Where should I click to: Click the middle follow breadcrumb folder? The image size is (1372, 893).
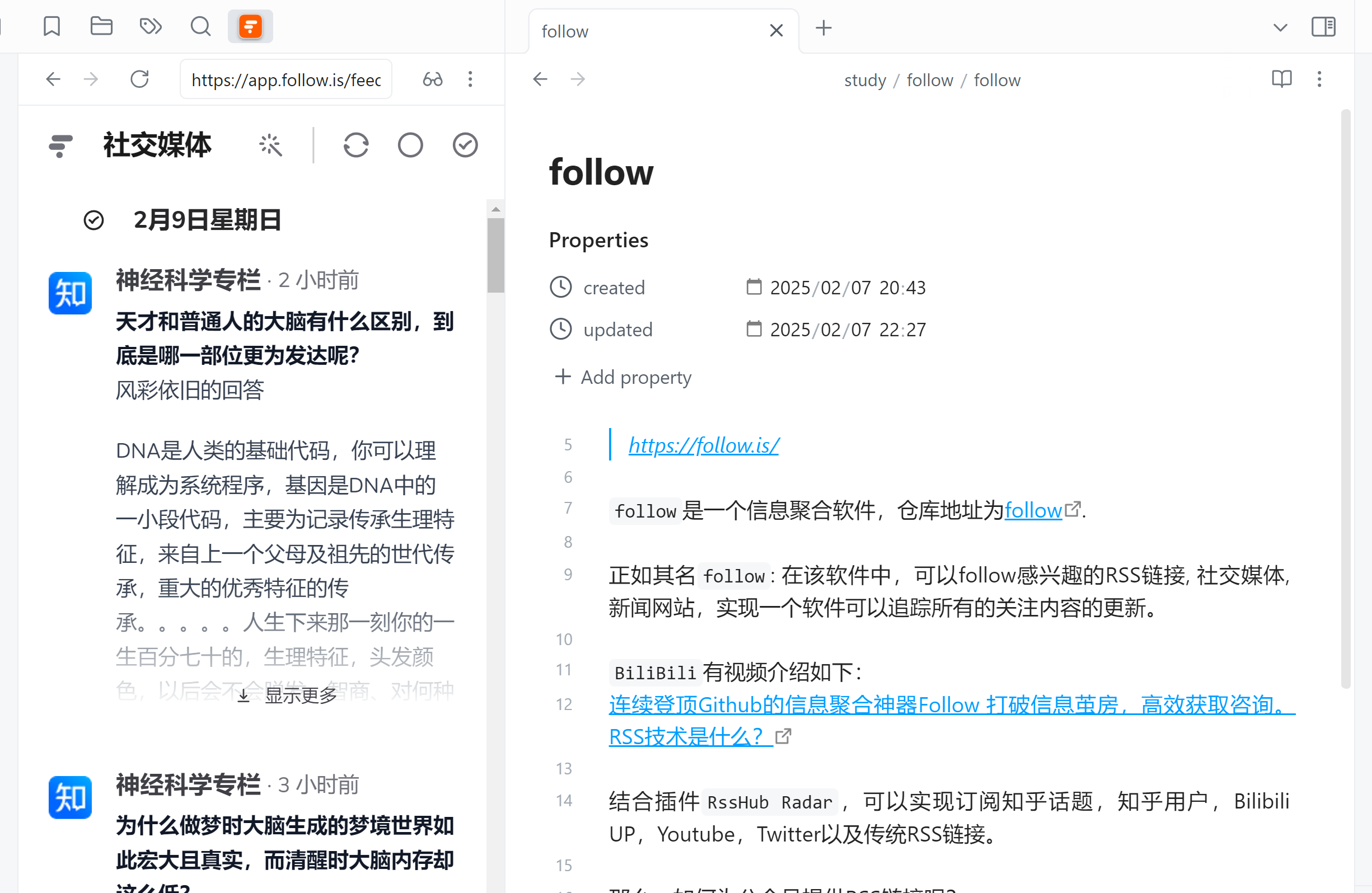[x=930, y=80]
